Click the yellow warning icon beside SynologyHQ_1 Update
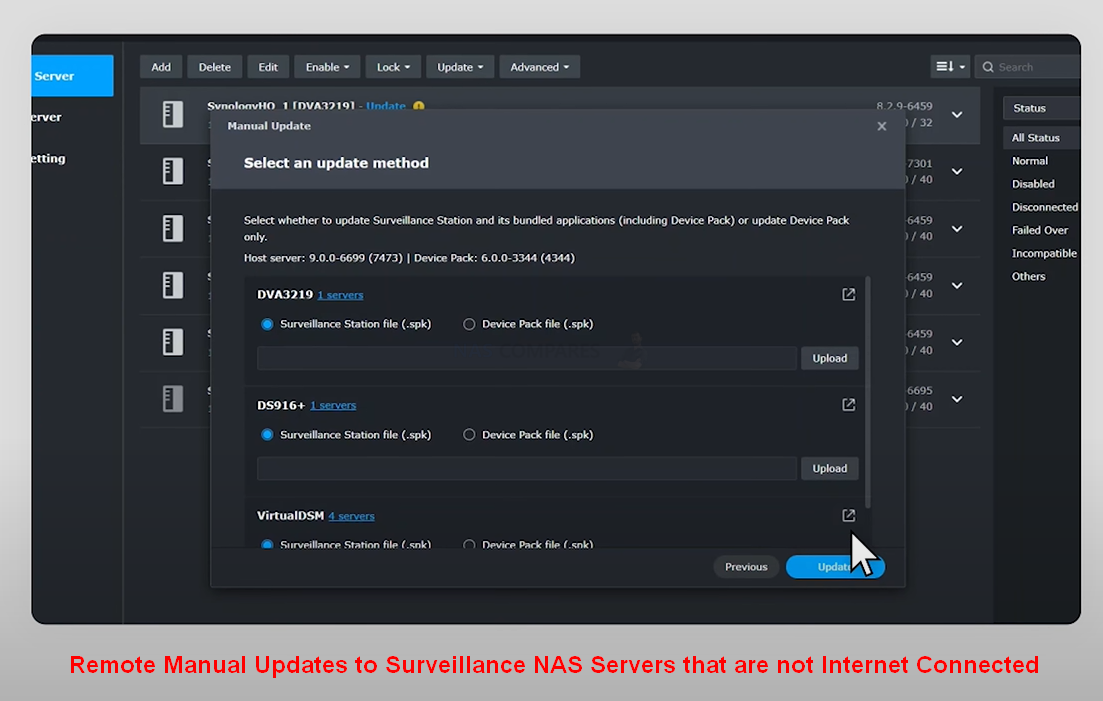The image size is (1103, 701). pyautogui.click(x=419, y=106)
